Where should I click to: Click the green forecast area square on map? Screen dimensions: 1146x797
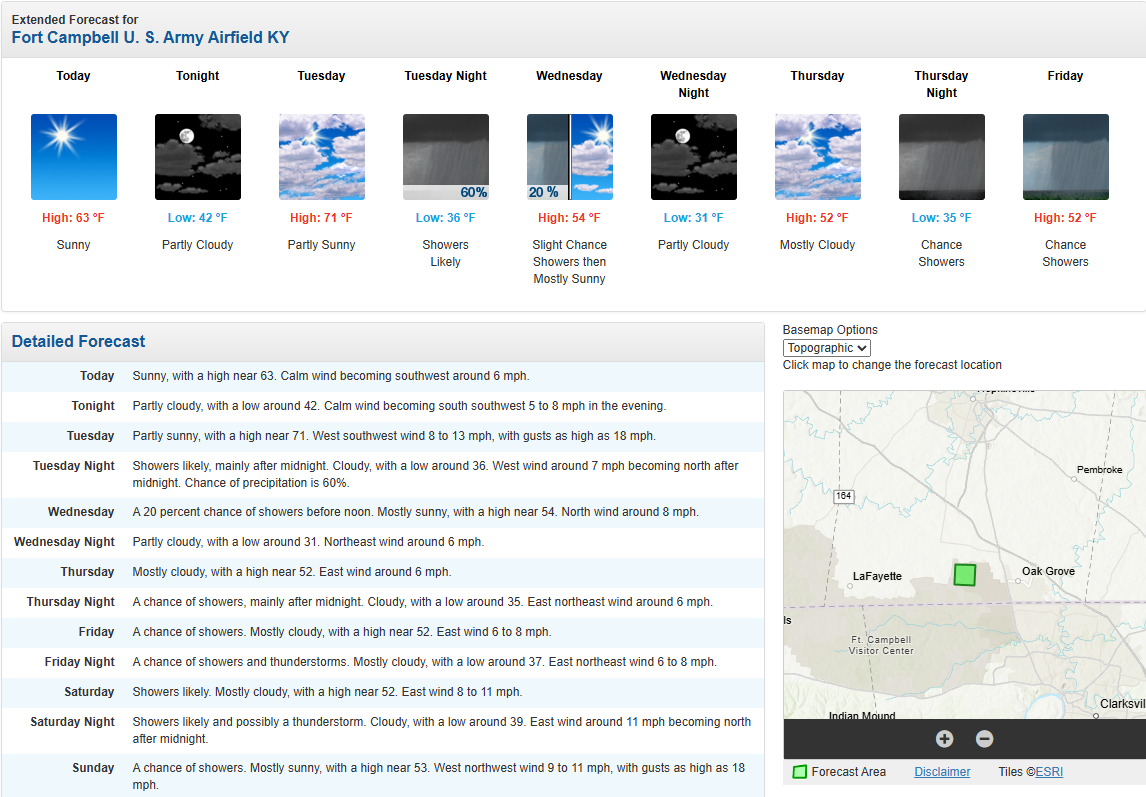(x=964, y=575)
